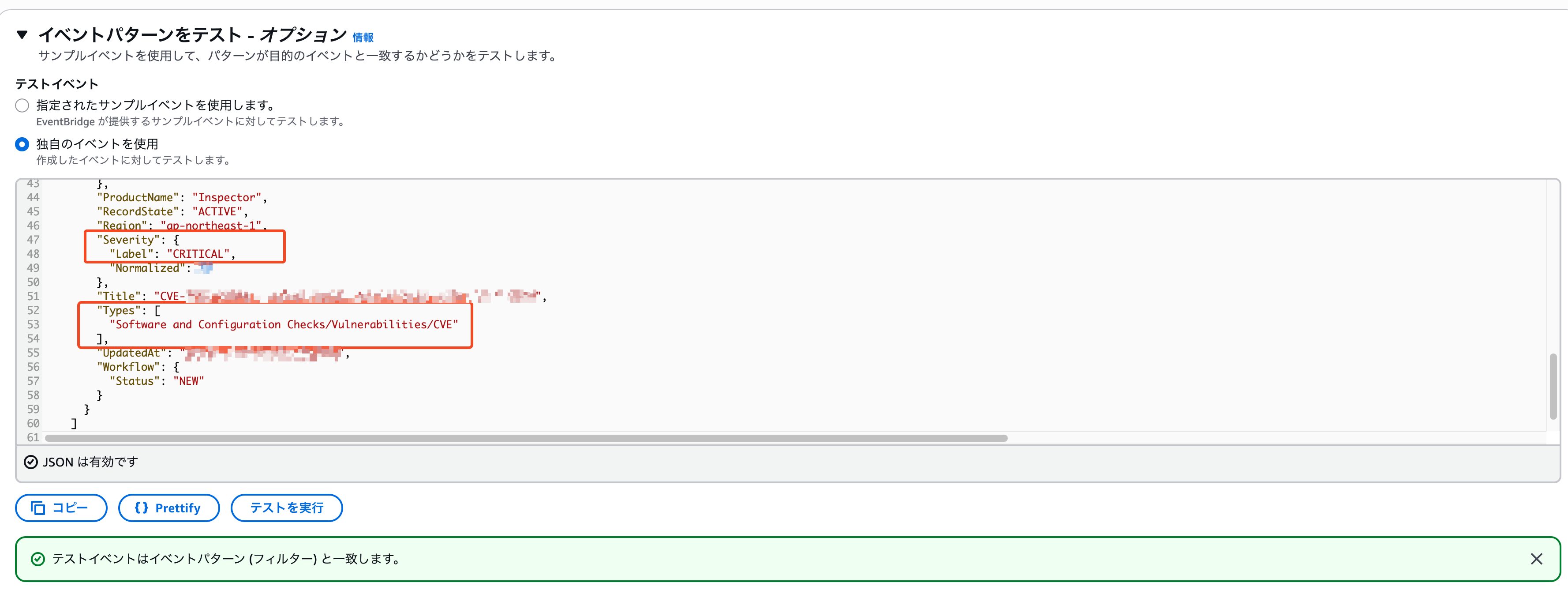Dismiss the green success banner with X
1568x594 pixels.
(1536, 559)
